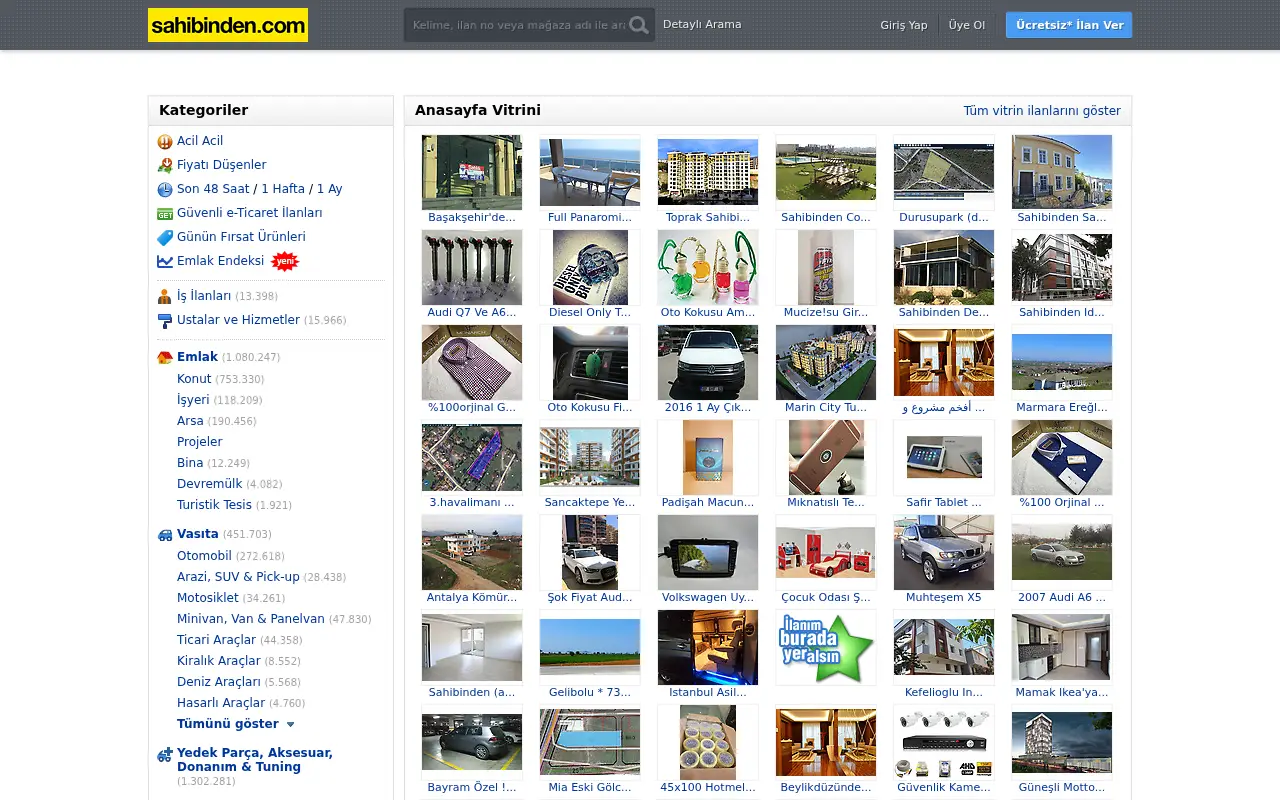Open the Deniz Araçları subcategory

(x=219, y=682)
